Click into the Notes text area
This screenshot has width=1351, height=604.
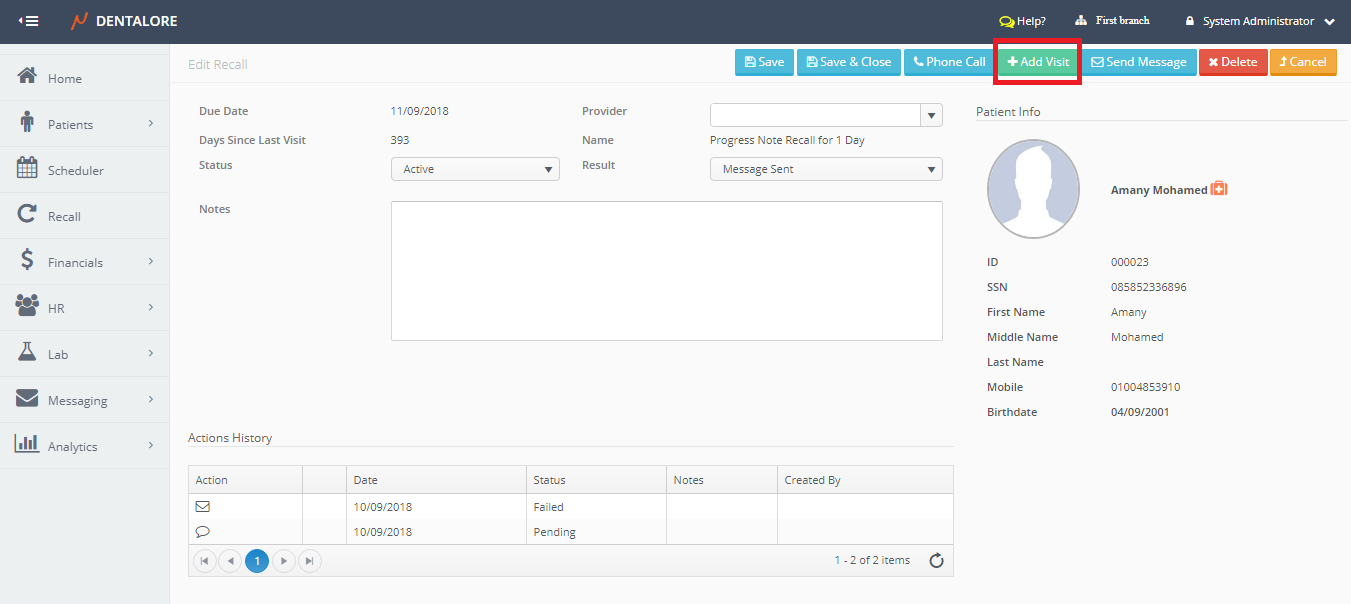tap(666, 271)
